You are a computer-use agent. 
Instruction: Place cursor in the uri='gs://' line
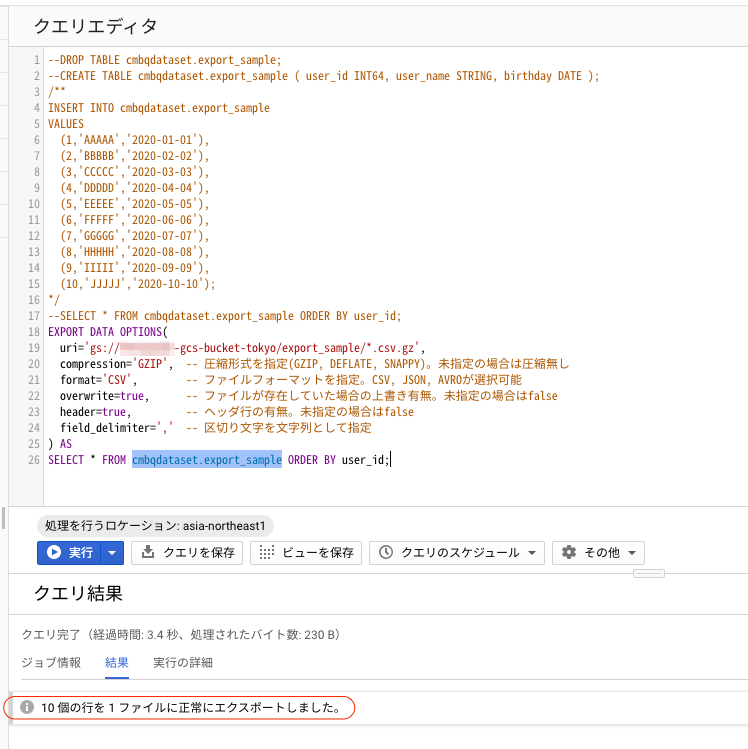coord(240,348)
